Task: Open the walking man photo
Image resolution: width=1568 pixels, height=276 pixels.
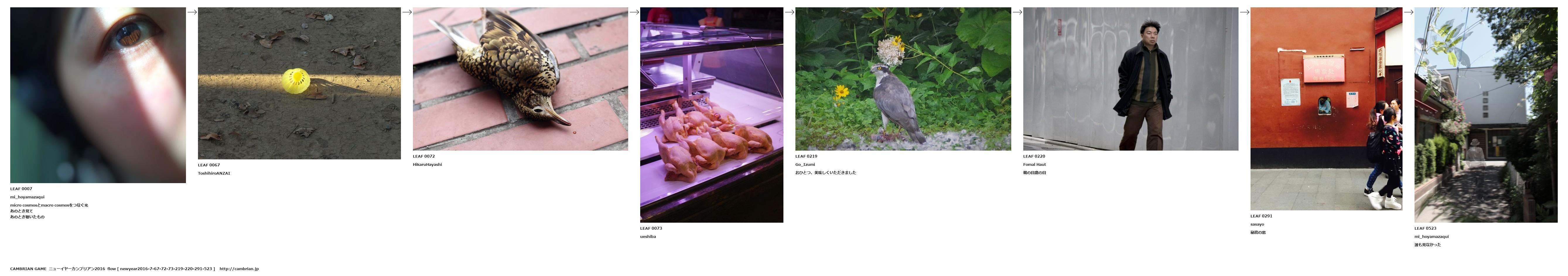Action: click(1130, 79)
